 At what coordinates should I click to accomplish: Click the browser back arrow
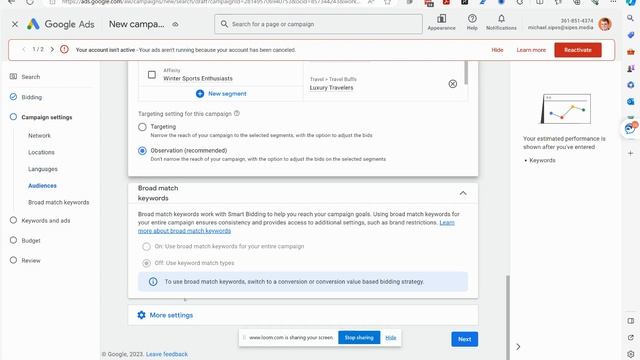tap(11, 2)
